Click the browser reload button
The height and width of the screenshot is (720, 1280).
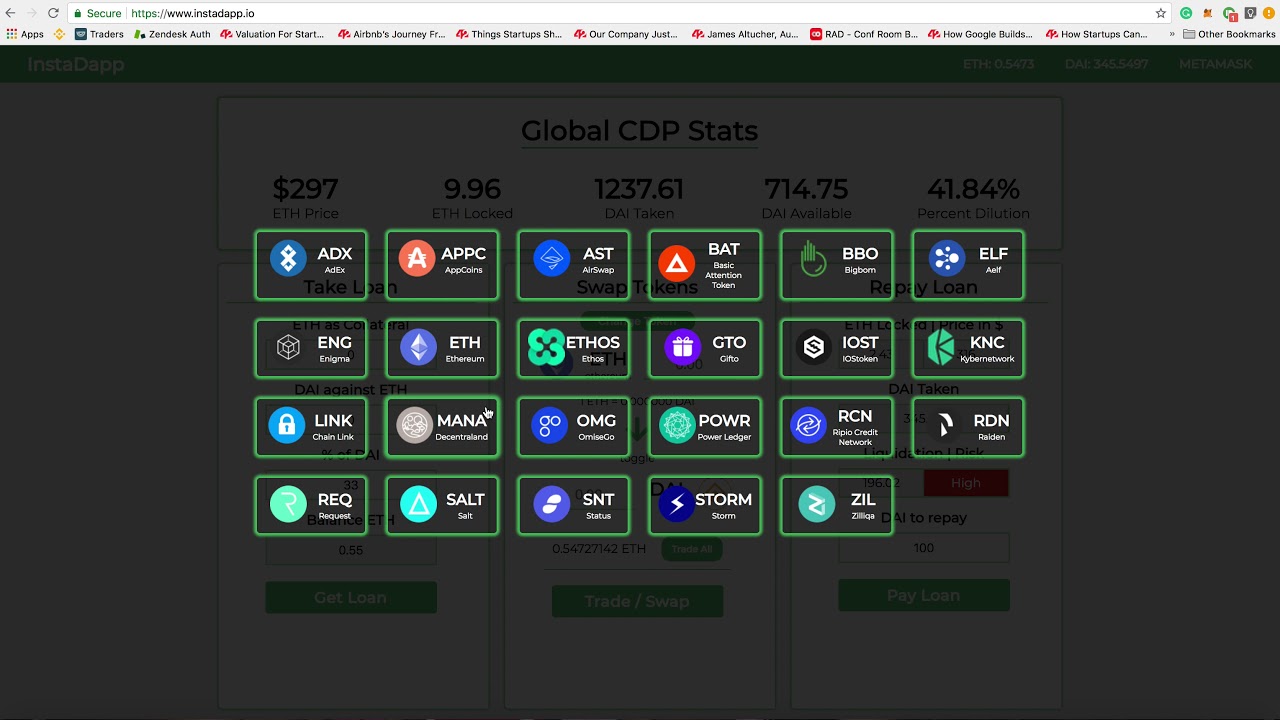(53, 13)
